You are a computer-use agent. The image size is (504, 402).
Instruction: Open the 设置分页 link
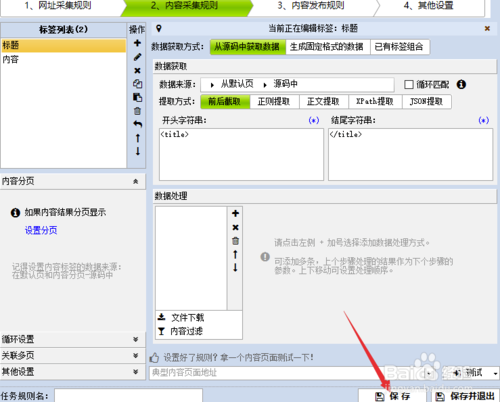pyautogui.click(x=41, y=230)
